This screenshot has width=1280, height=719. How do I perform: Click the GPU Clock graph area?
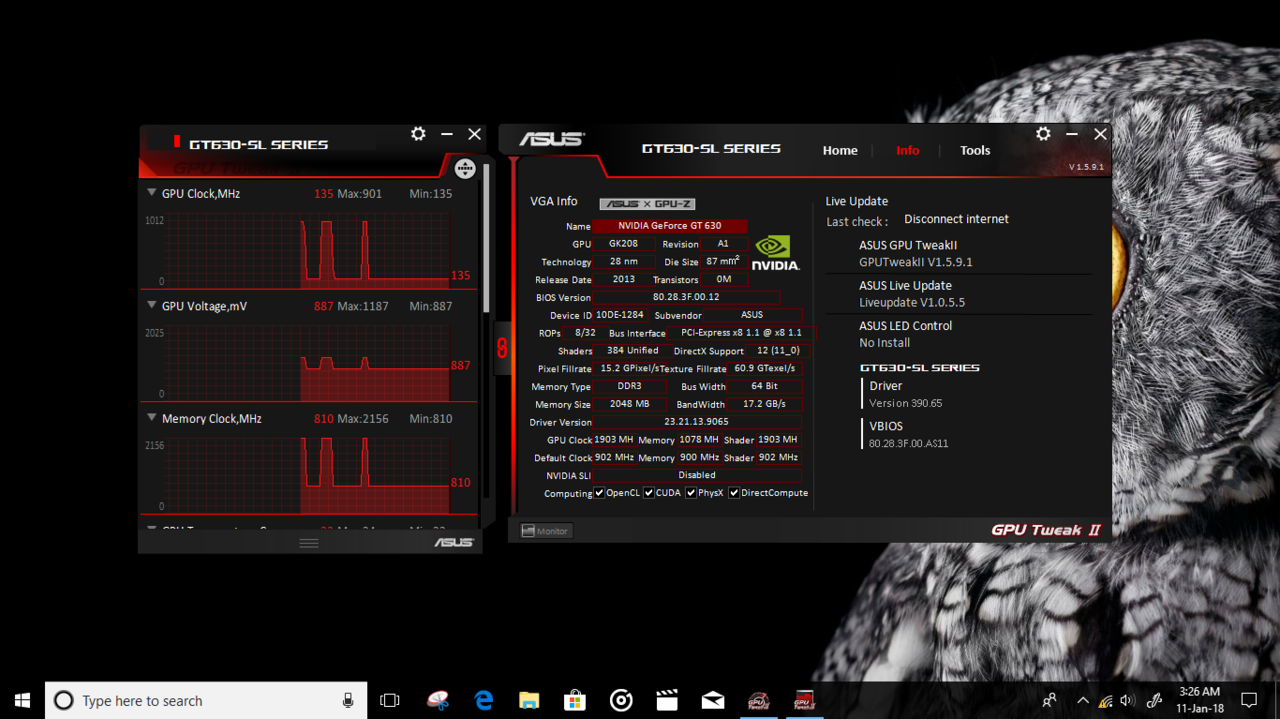307,250
